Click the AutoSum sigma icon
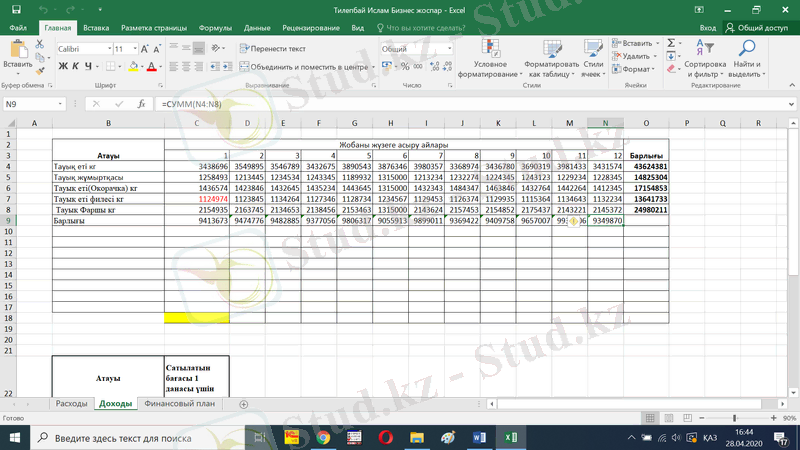Screen dimensions: 800x450 tap(671, 44)
